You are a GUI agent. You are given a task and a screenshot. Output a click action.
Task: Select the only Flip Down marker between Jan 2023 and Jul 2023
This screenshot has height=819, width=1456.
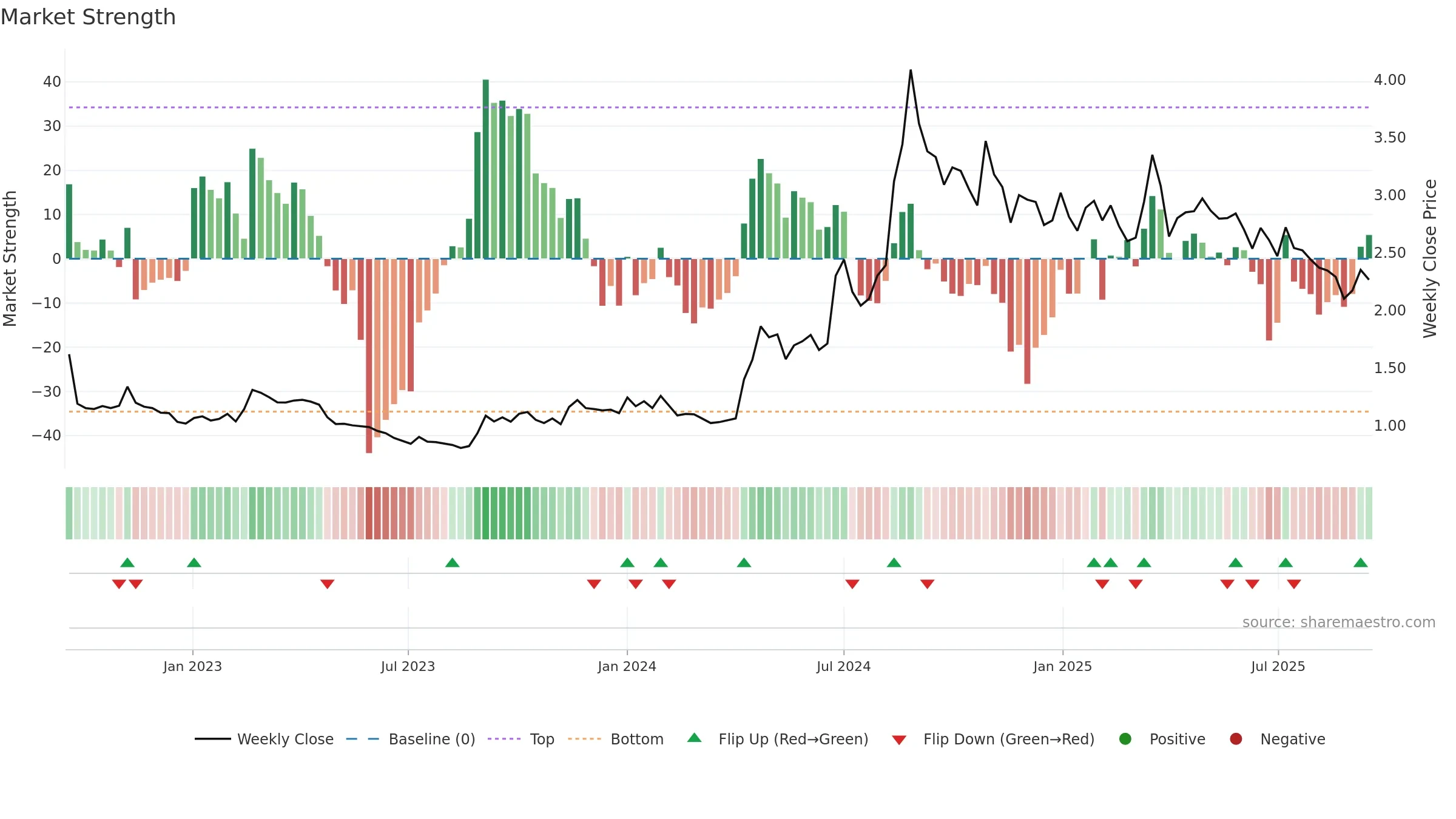[x=328, y=584]
